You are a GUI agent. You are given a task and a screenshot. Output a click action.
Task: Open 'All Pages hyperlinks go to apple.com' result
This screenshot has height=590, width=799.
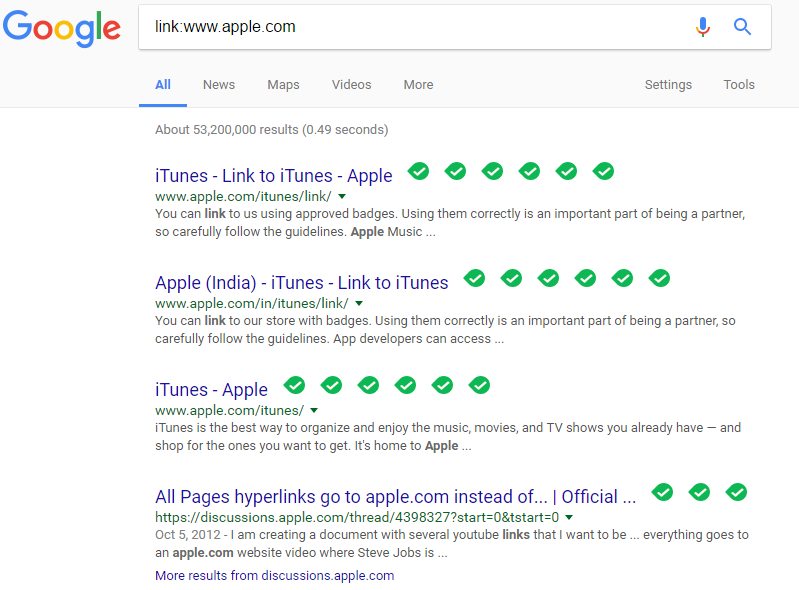pos(395,497)
